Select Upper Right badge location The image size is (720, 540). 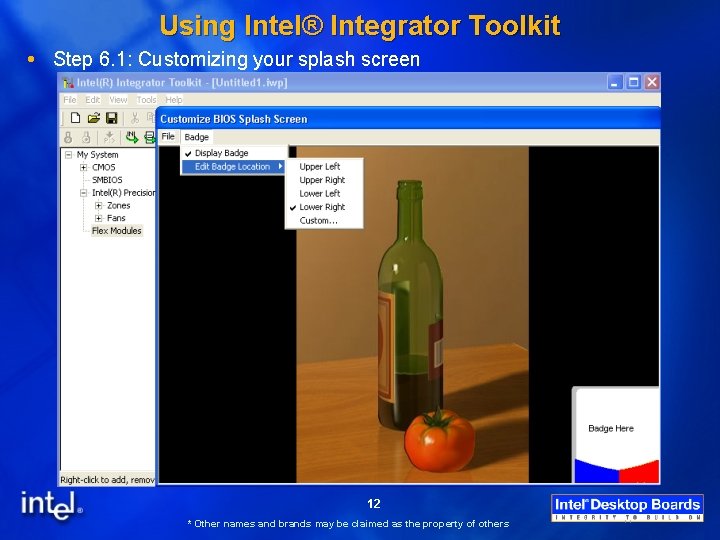coord(322,180)
